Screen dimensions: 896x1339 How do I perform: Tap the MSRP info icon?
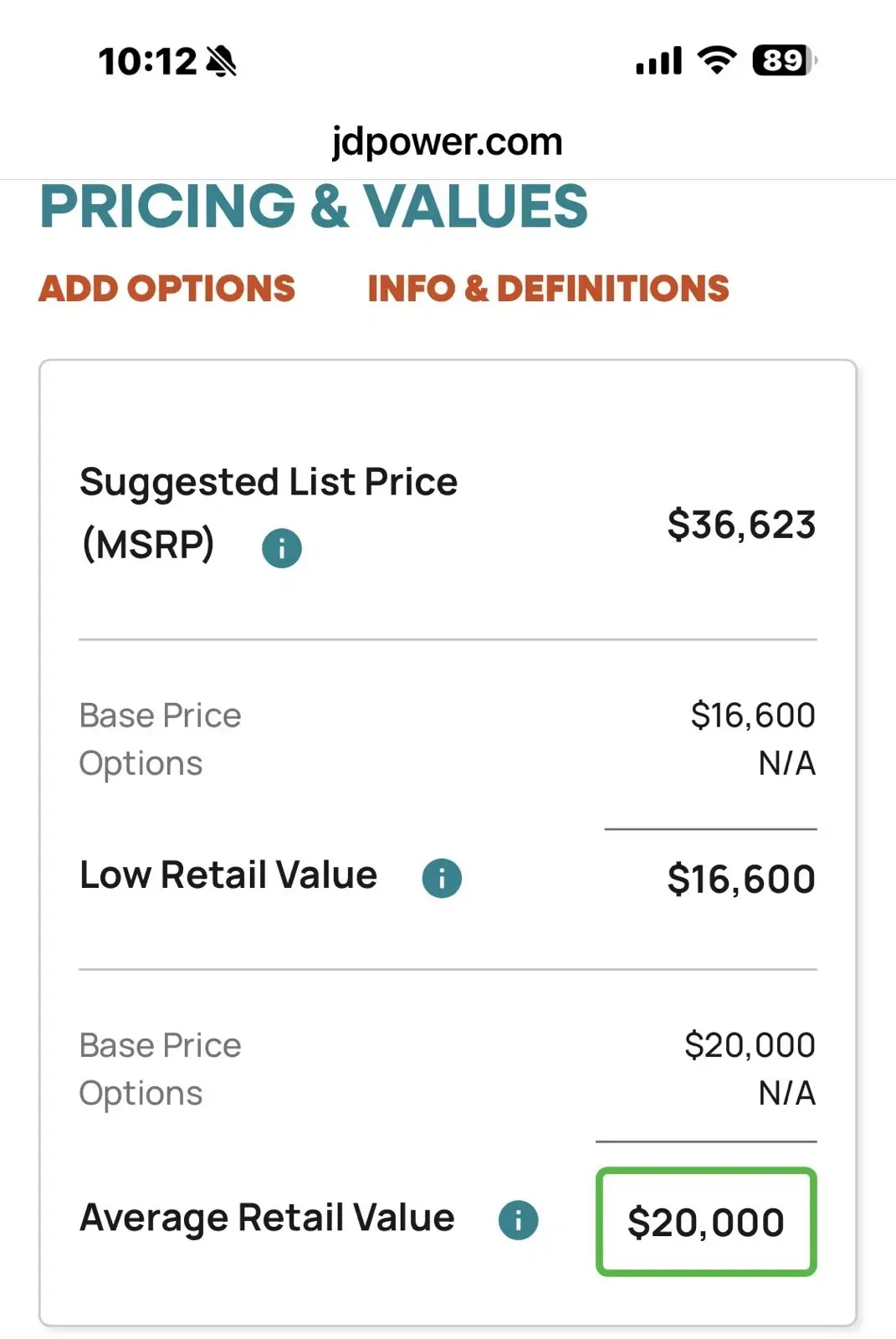(x=281, y=548)
